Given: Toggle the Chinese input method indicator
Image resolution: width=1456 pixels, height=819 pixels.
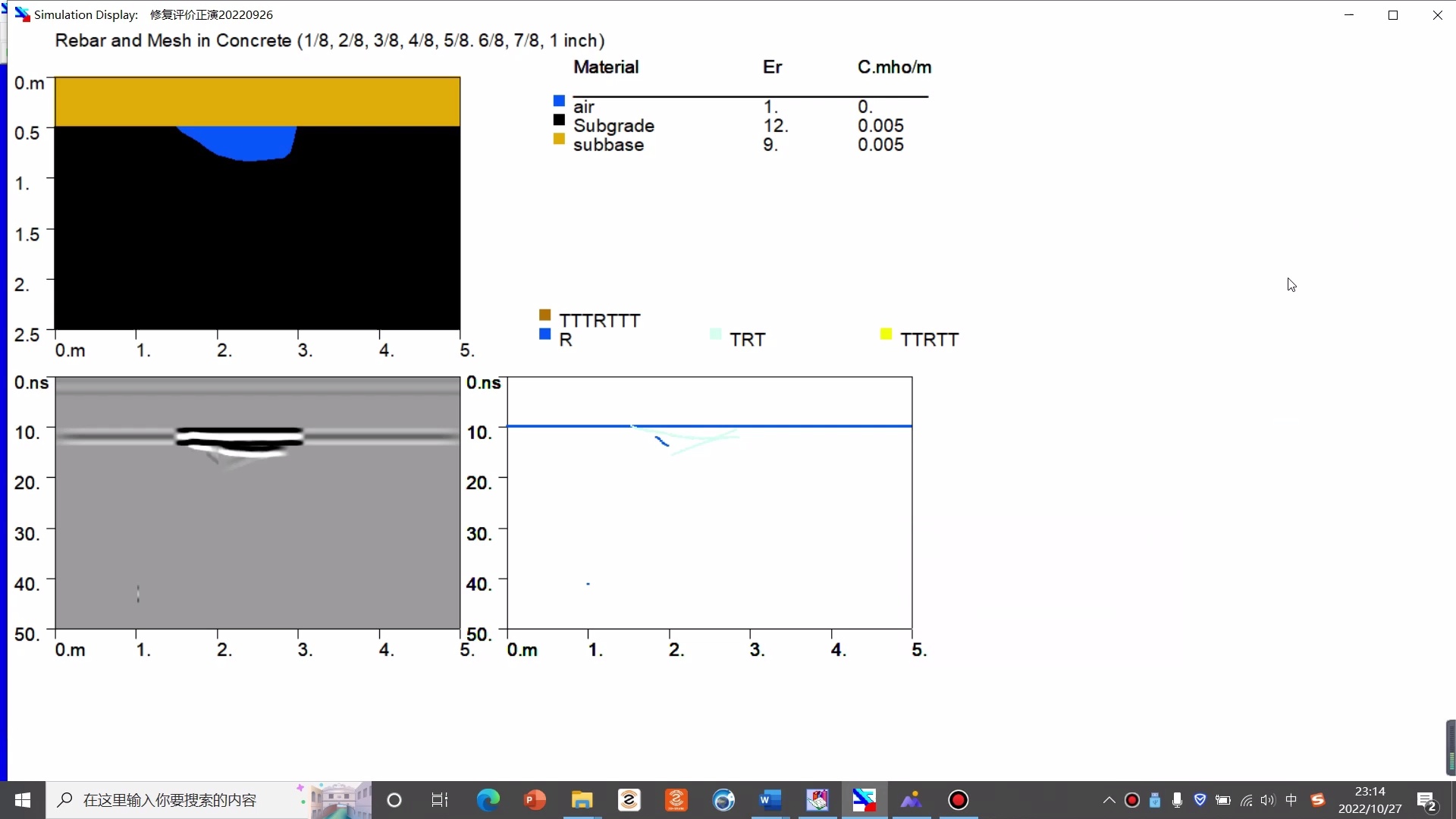Looking at the screenshot, I should 1291,800.
